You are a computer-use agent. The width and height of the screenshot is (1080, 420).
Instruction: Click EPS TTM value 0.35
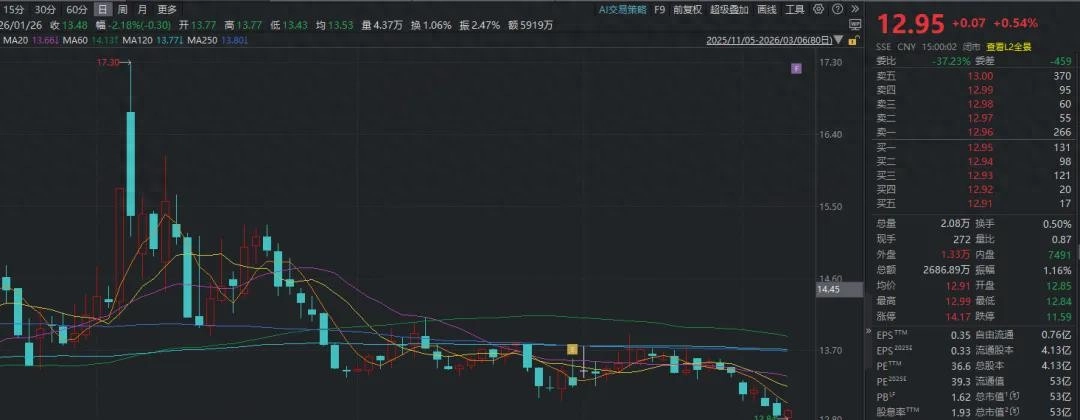[x=961, y=335]
